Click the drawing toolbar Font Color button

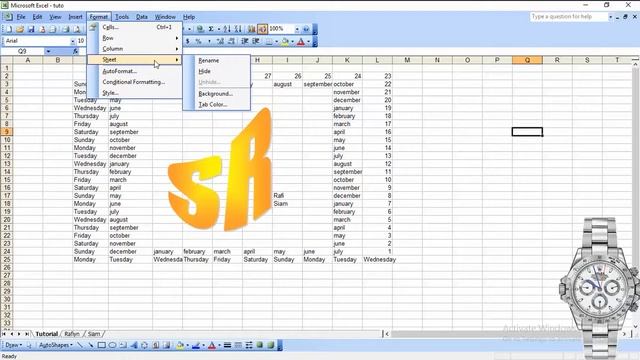211,345
